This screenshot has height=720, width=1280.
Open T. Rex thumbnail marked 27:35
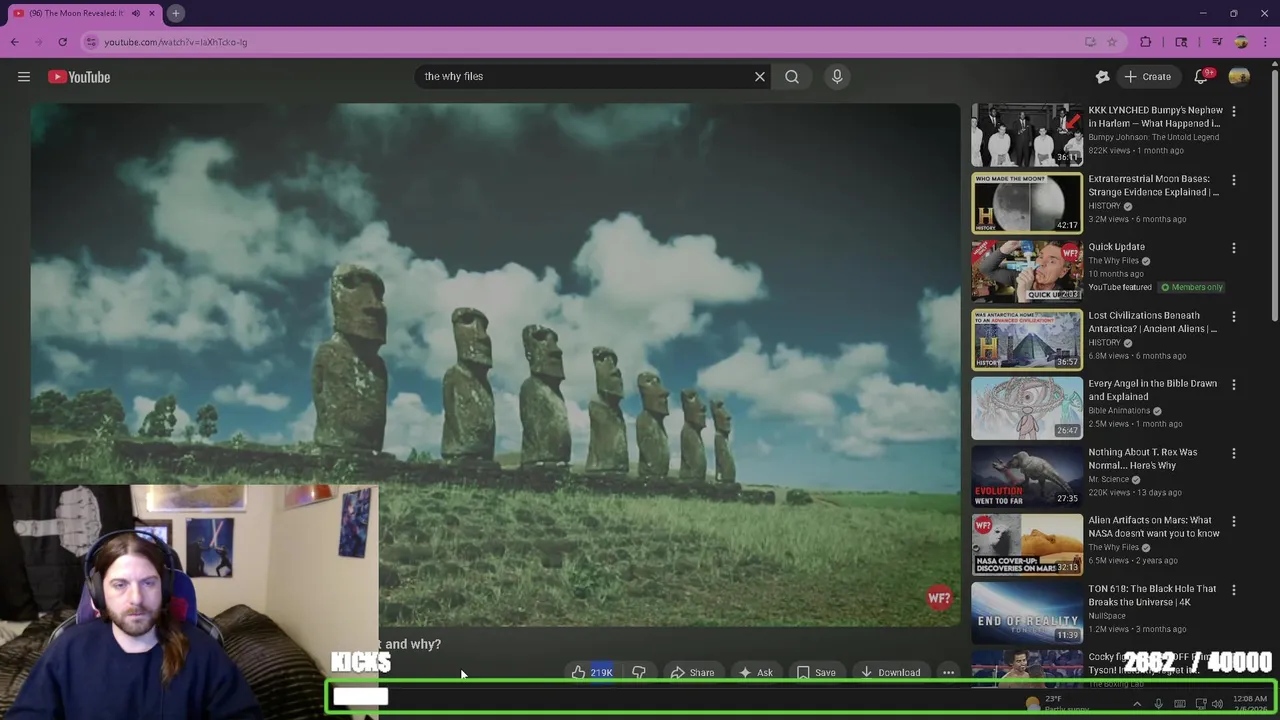[x=1027, y=476]
